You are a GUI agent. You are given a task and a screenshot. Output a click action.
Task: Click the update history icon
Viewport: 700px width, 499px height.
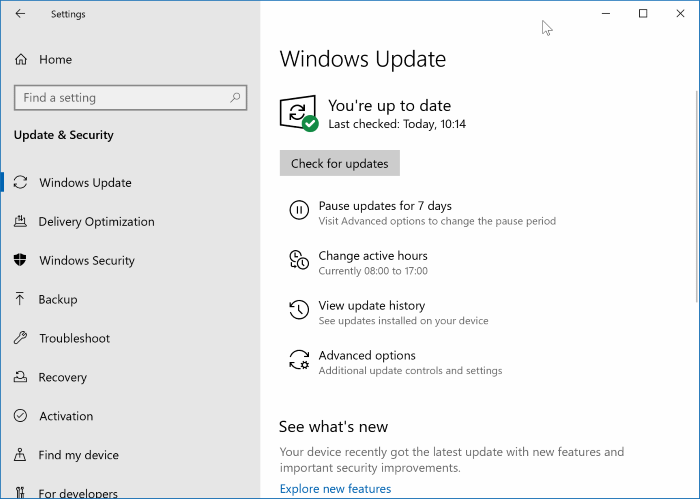point(299,310)
